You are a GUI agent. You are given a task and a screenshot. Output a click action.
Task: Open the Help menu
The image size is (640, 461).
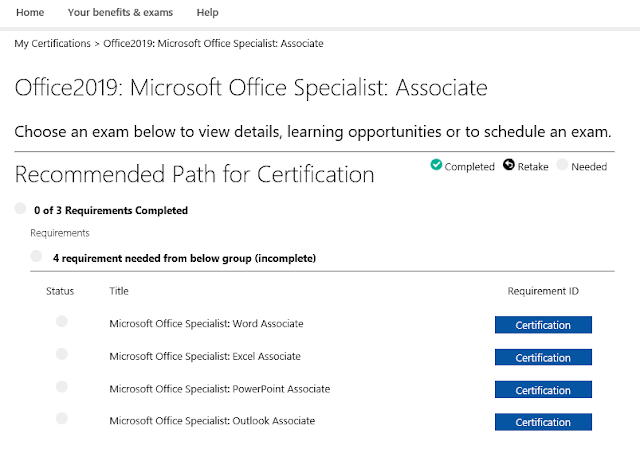tap(208, 13)
